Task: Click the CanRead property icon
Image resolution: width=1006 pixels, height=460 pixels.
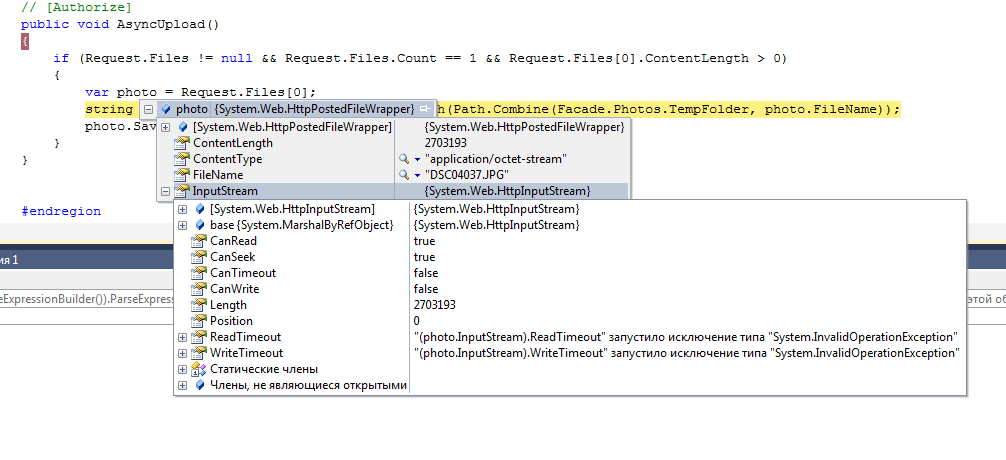Action: (x=200, y=241)
